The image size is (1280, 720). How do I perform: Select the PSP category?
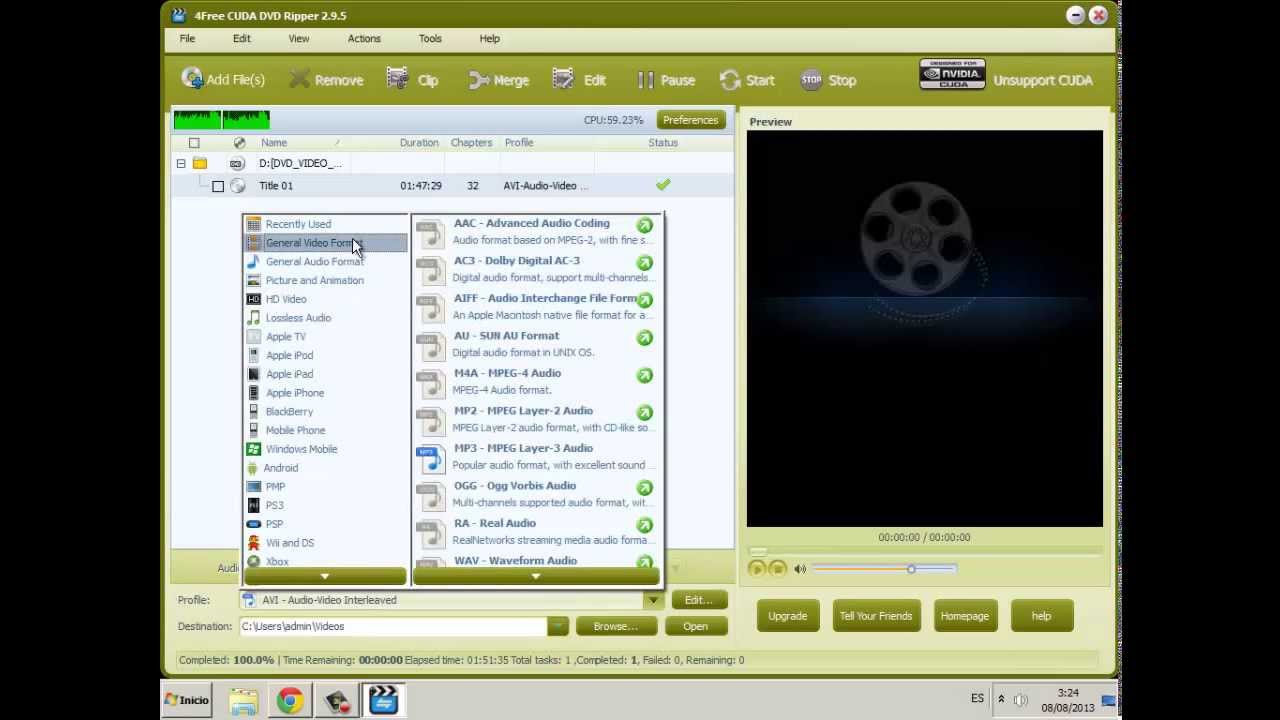point(326,524)
